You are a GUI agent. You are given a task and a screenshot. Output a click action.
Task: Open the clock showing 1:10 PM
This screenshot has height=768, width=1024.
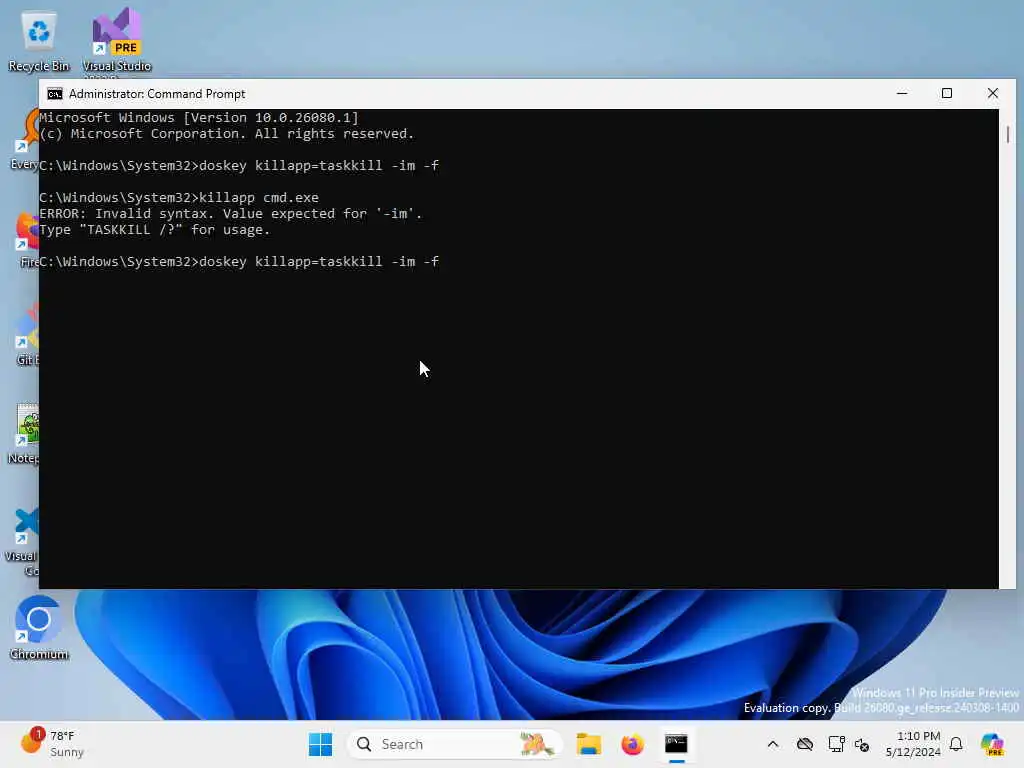click(x=913, y=744)
